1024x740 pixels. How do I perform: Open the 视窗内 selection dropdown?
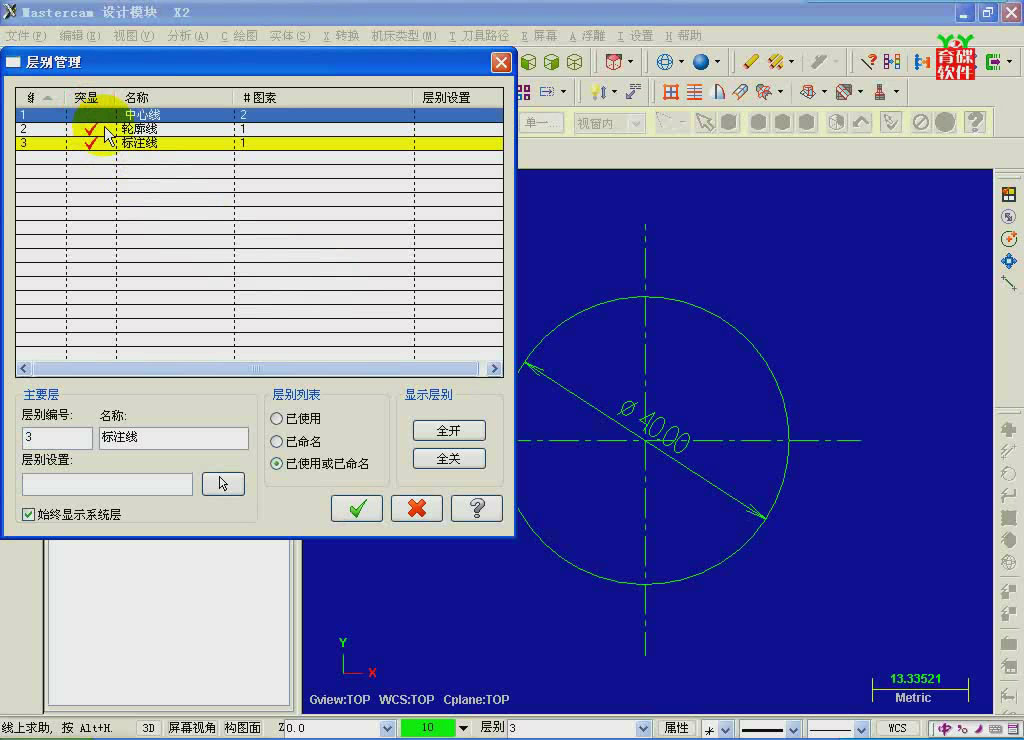click(x=635, y=123)
